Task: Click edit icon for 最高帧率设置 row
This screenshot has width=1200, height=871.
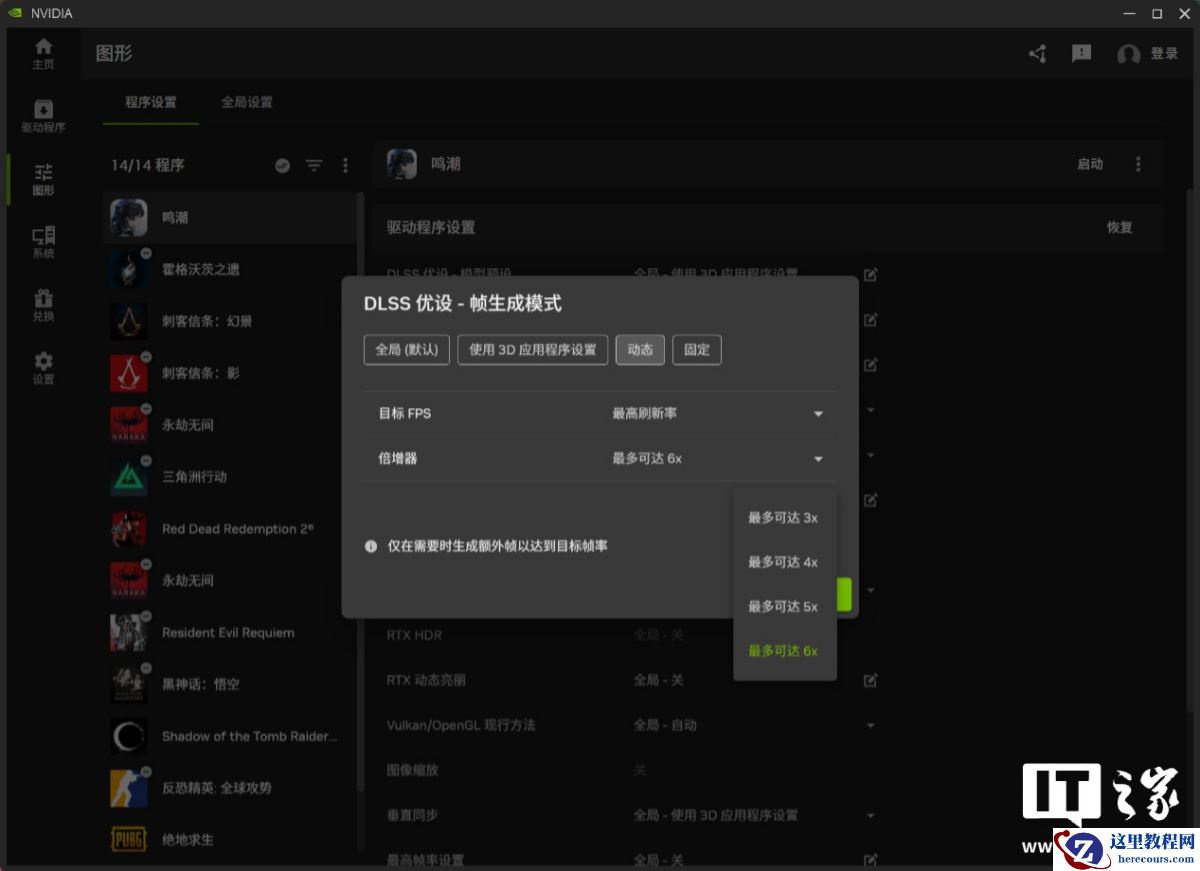Action: (870, 860)
